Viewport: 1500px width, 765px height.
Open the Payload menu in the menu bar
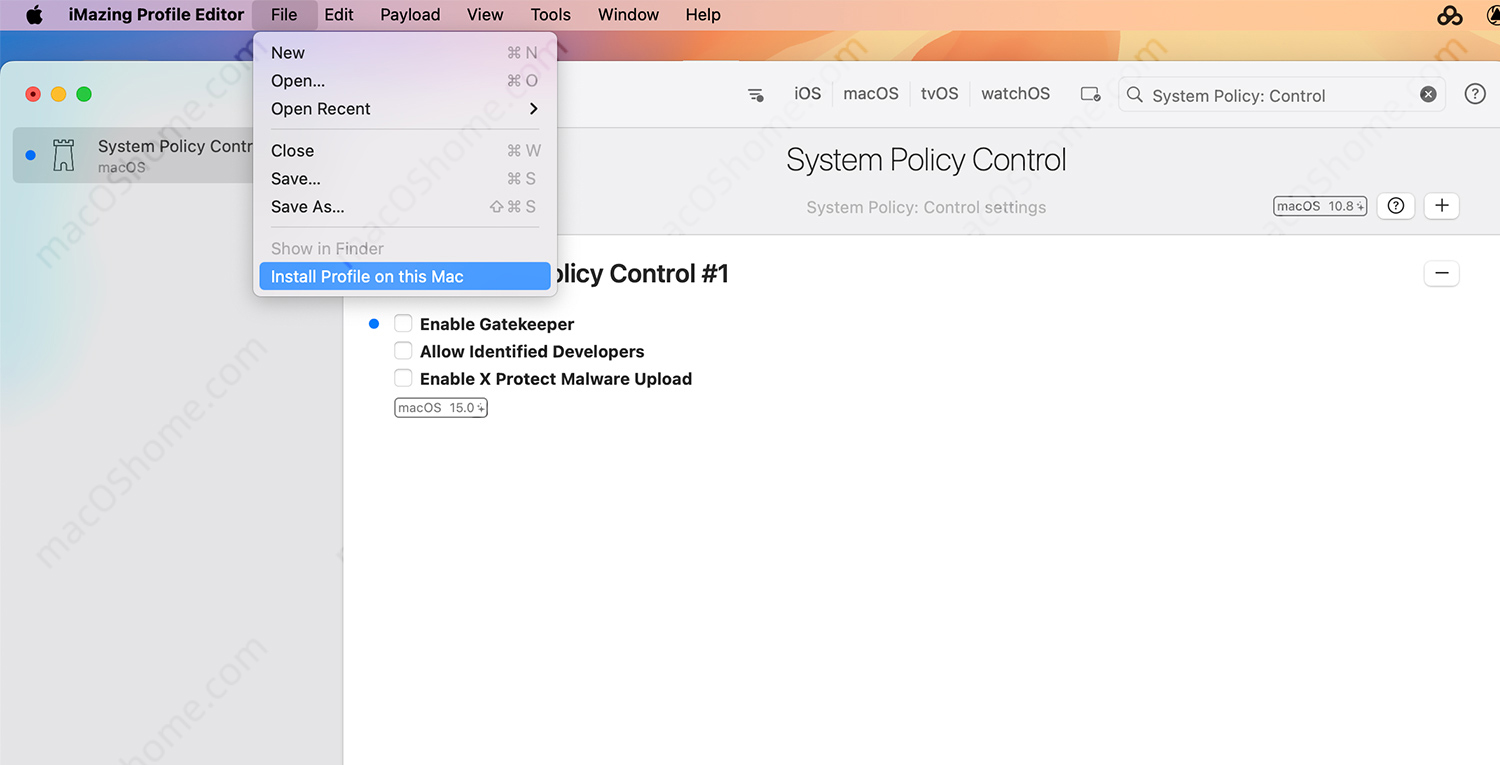coord(409,15)
